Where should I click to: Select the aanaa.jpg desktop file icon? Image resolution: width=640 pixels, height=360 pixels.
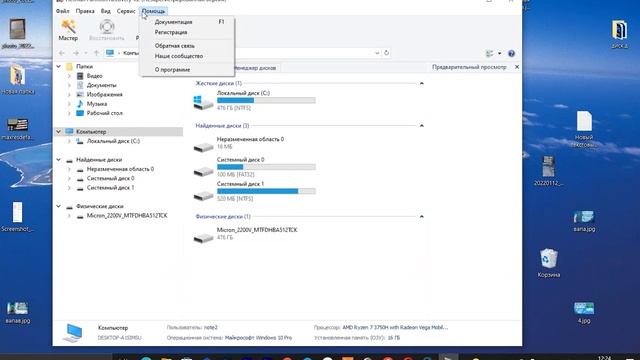18,308
